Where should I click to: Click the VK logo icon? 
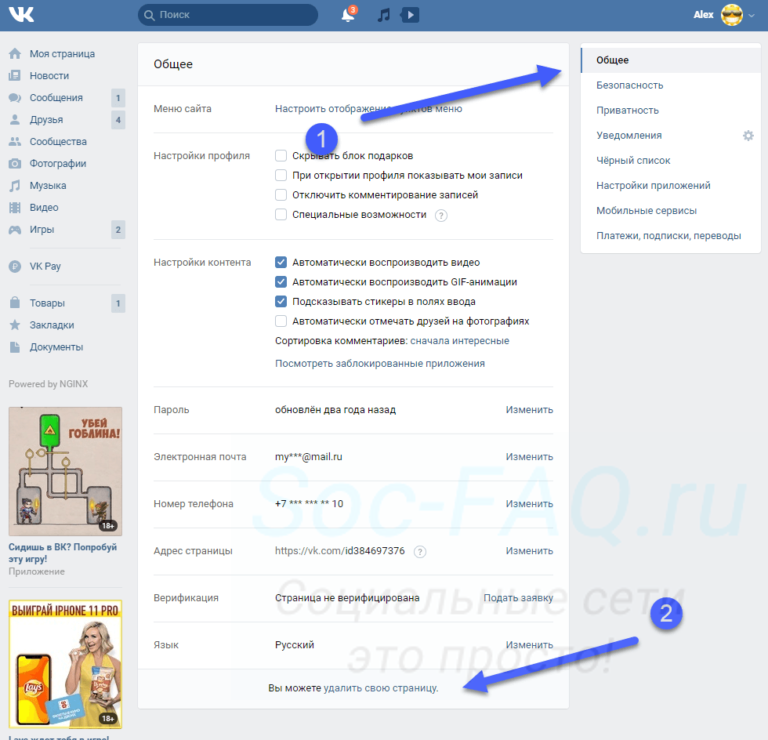[x=22, y=15]
